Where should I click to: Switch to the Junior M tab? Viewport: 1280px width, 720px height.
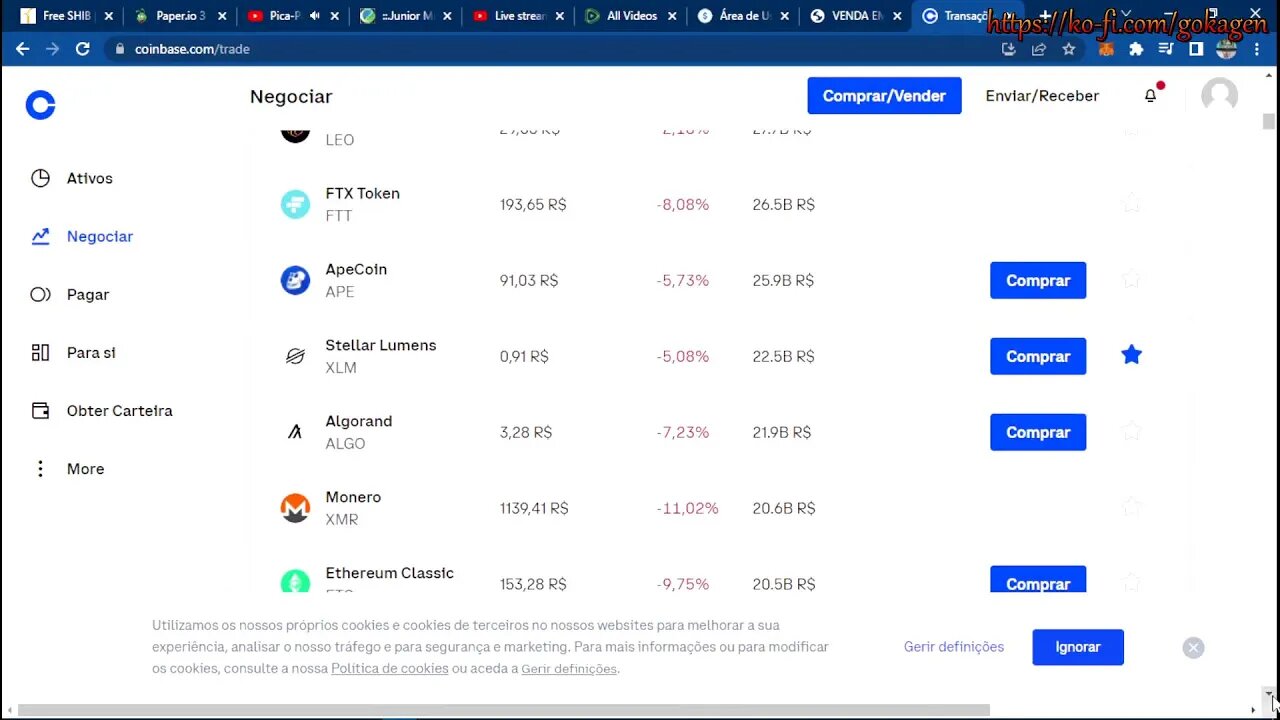[406, 16]
